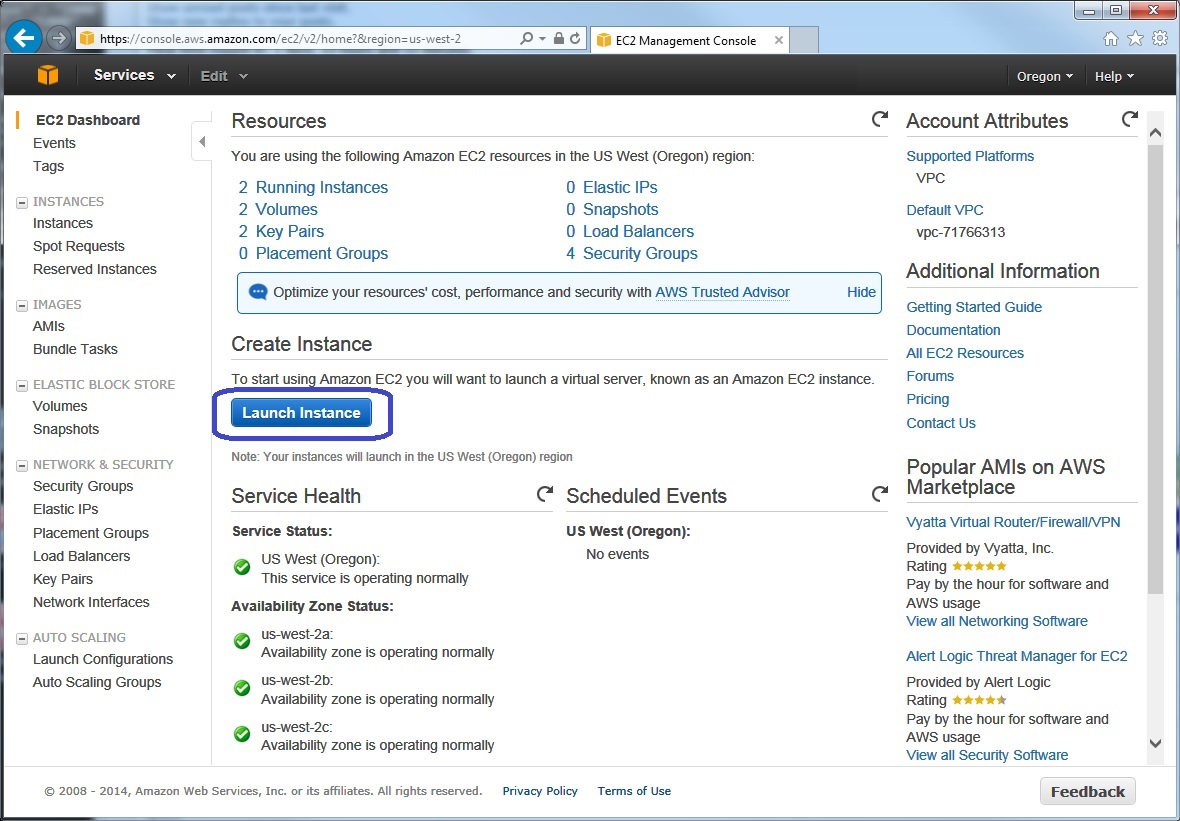Open Spot Requests in sidebar
The height and width of the screenshot is (821, 1180).
[x=78, y=246]
